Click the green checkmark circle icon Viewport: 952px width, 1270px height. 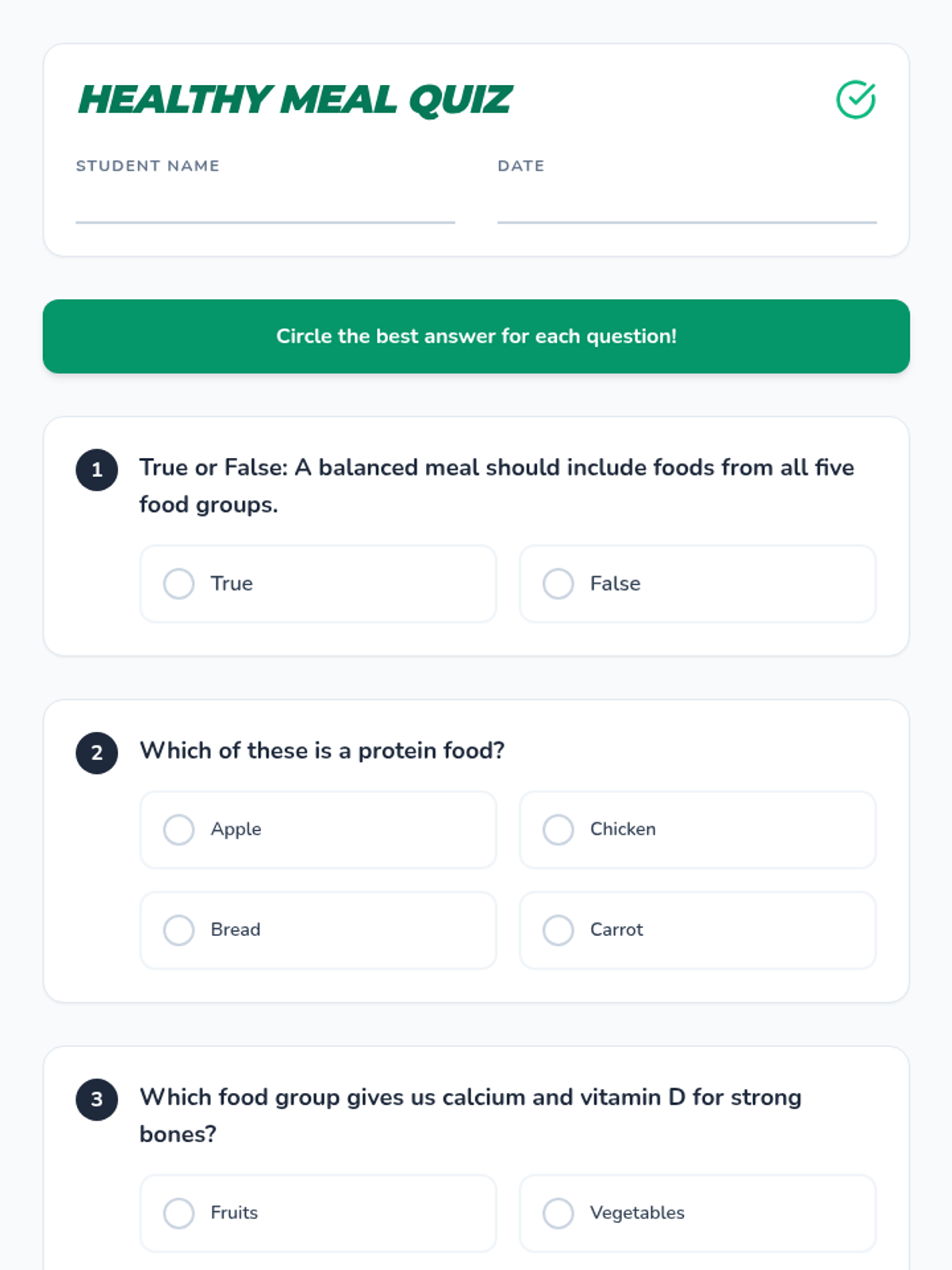[855, 100]
